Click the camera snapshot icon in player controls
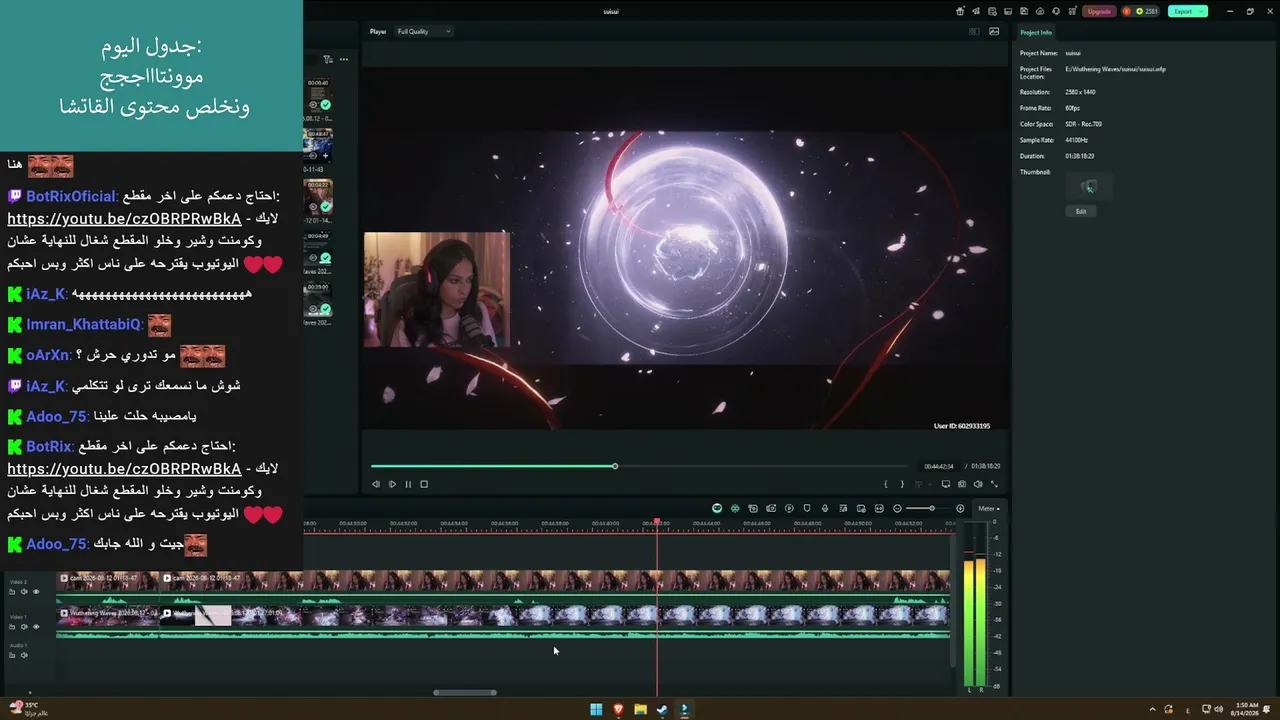The image size is (1280, 720). click(x=962, y=484)
